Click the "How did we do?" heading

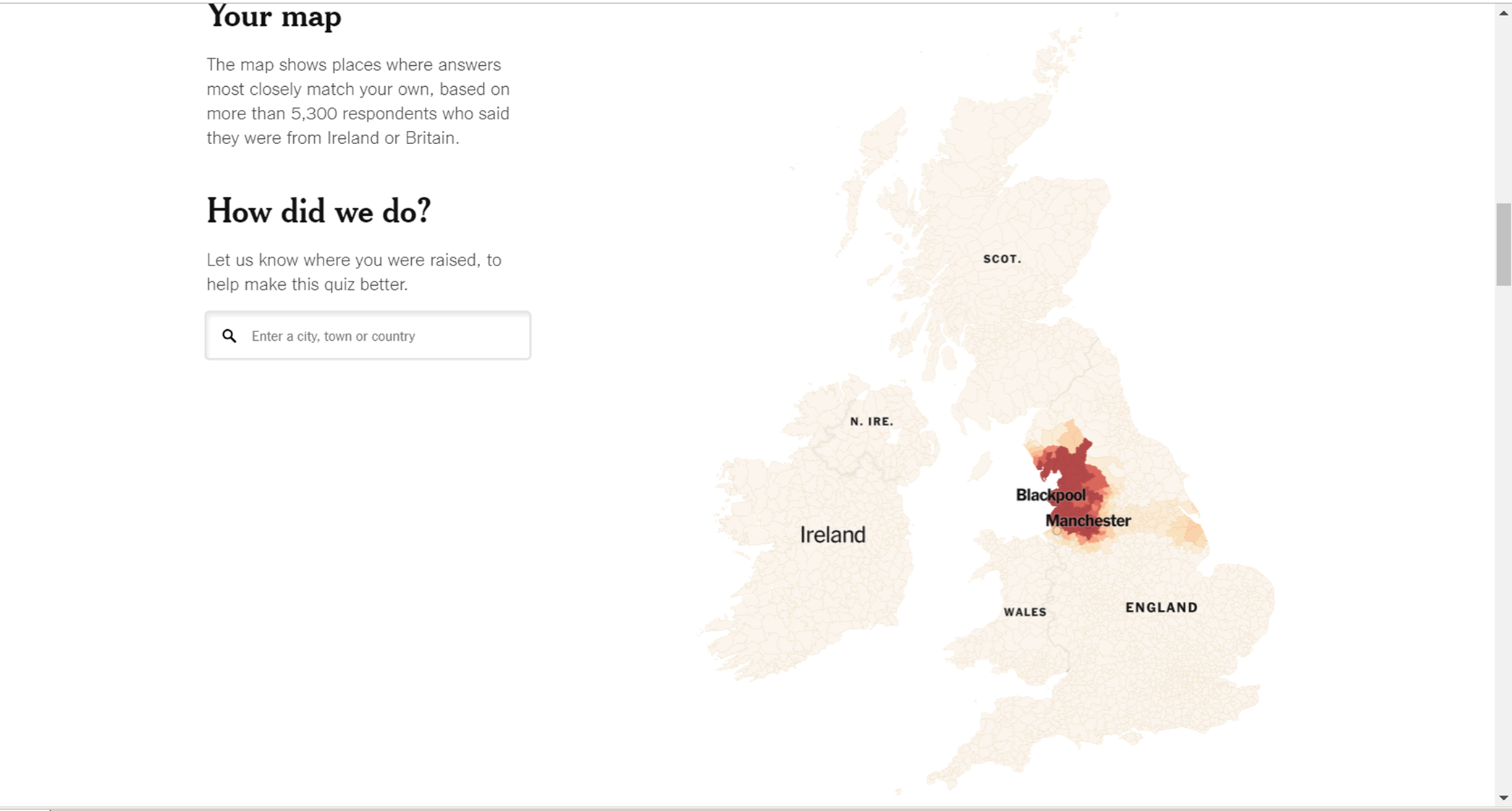click(318, 211)
